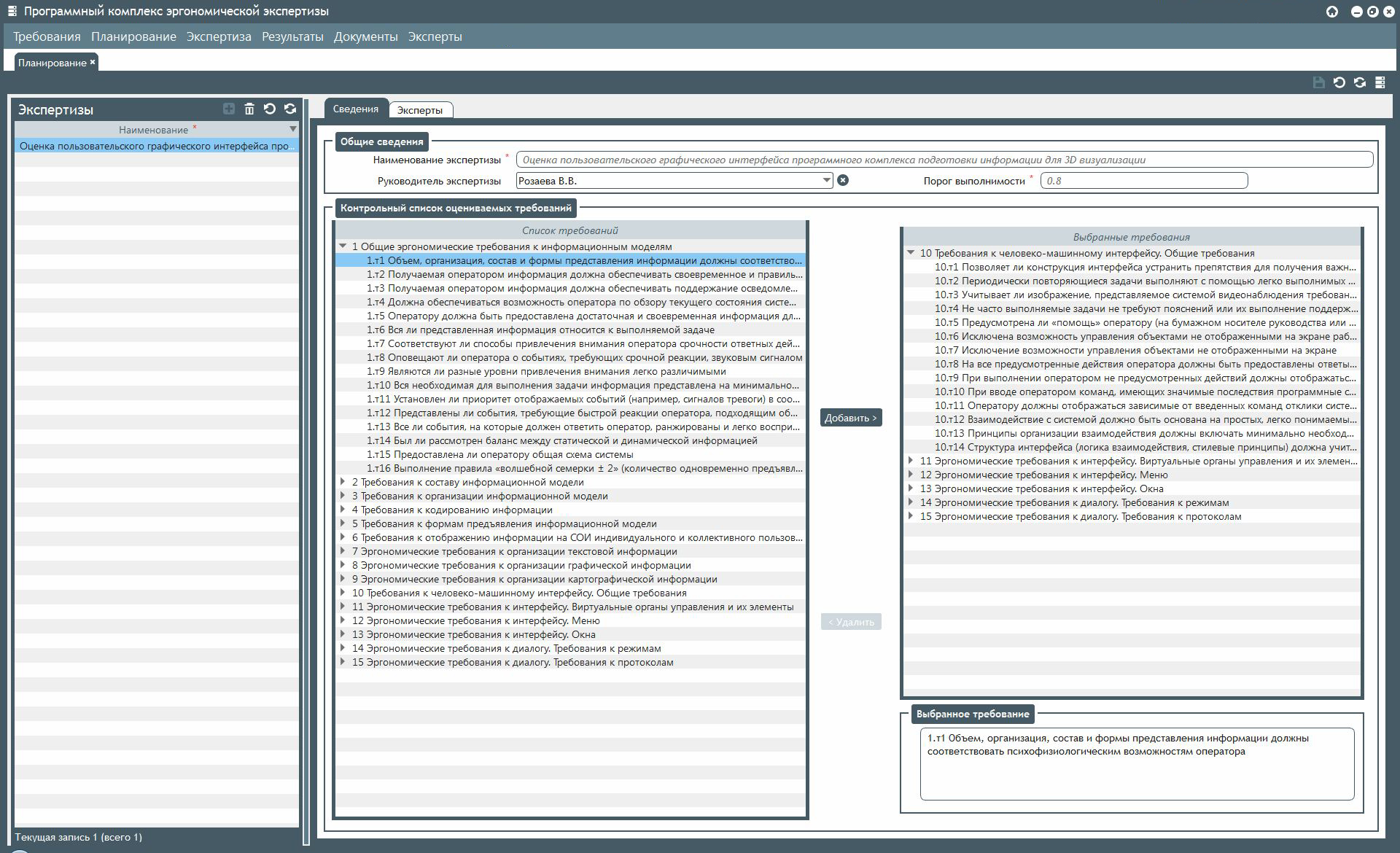The image size is (1400, 853).
Task: Select selected requirement 10.т12
Action: click(1132, 419)
